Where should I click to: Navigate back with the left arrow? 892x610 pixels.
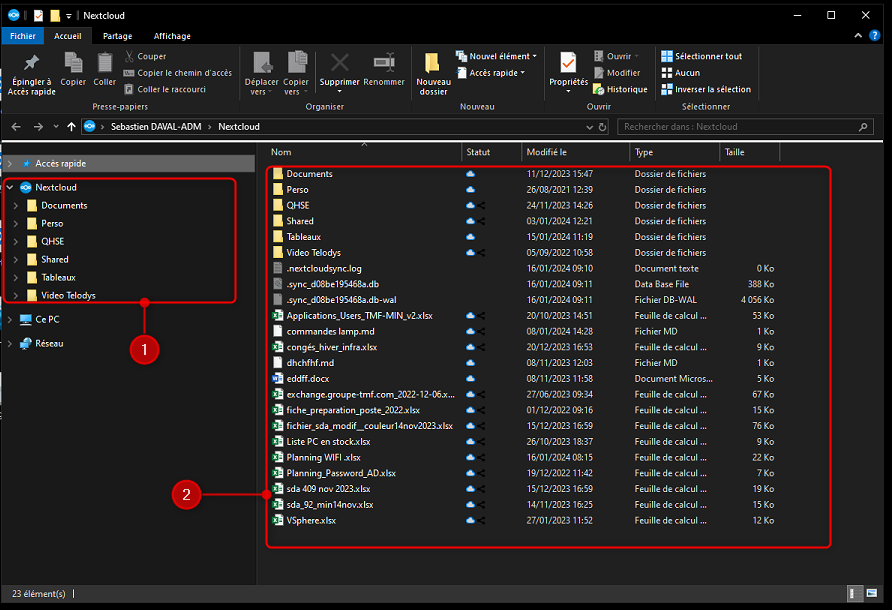16,127
